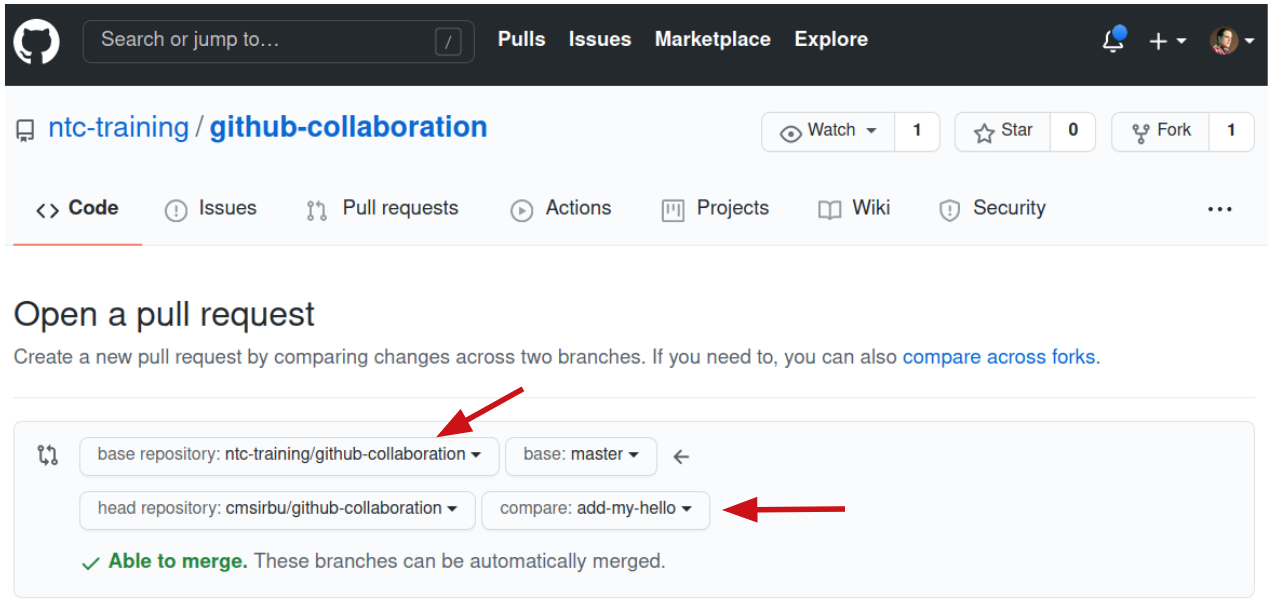The image size is (1272, 608).
Task: Open the notifications bell
Action: click(x=1113, y=41)
